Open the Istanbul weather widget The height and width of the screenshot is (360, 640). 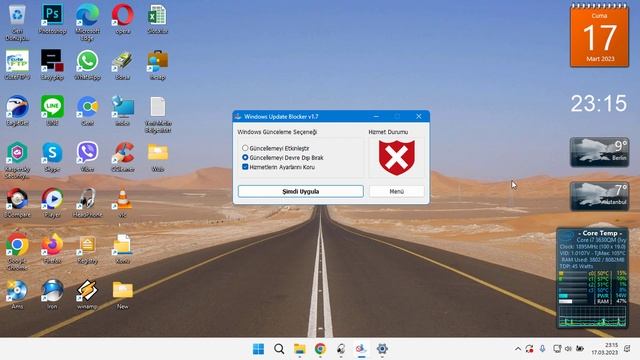point(599,196)
